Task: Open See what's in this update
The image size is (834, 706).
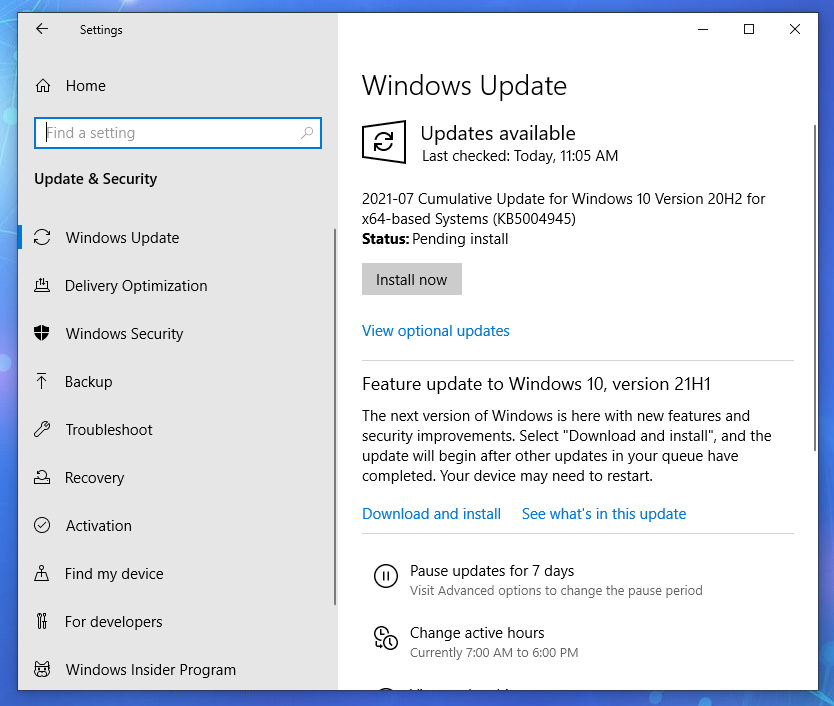Action: (x=604, y=514)
